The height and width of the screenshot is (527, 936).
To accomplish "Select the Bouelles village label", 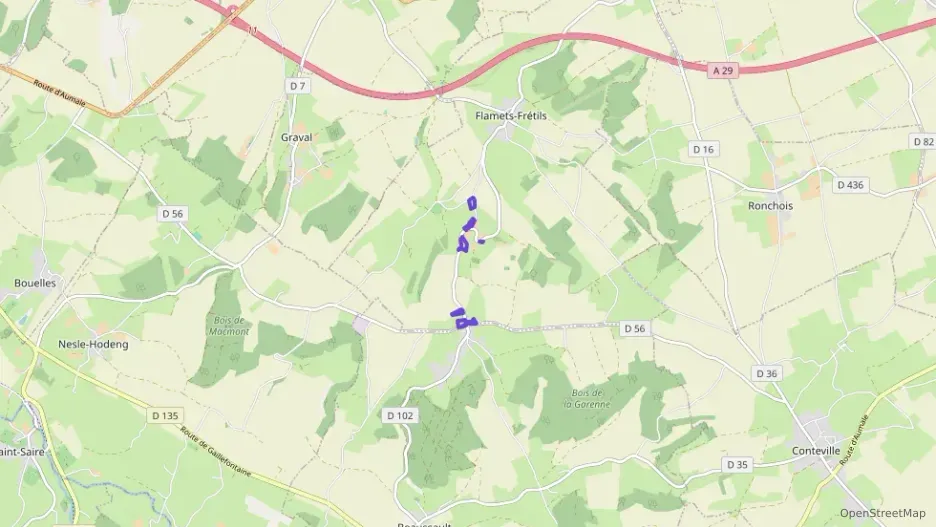I will coord(35,283).
